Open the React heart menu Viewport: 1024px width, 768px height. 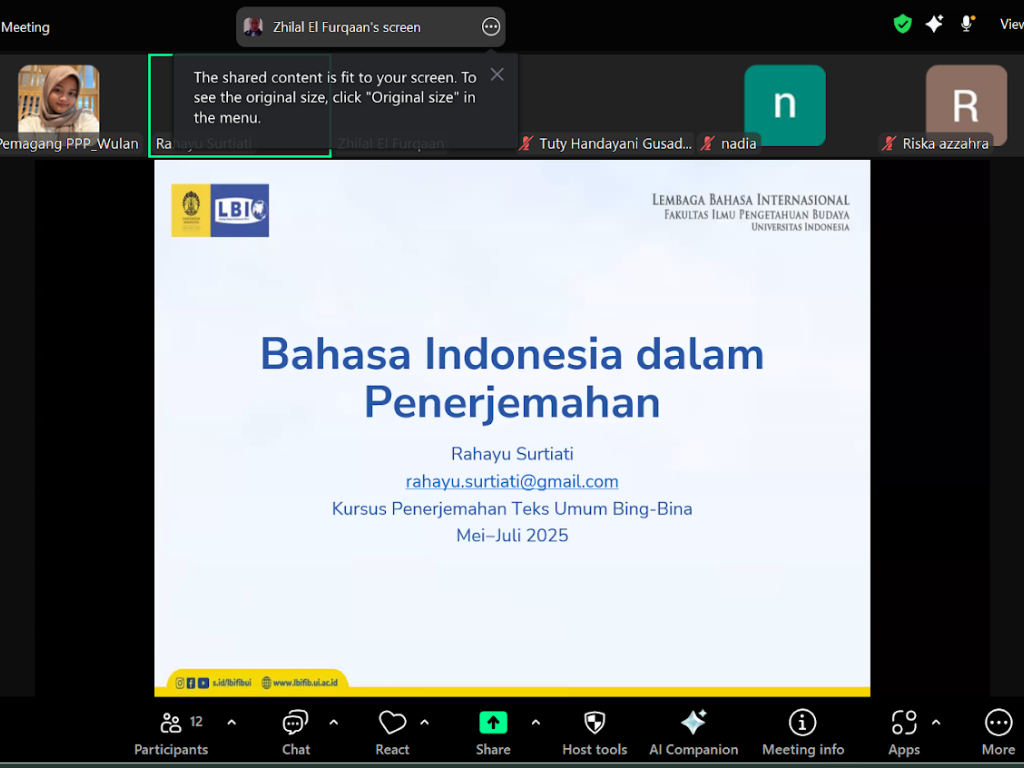(392, 733)
